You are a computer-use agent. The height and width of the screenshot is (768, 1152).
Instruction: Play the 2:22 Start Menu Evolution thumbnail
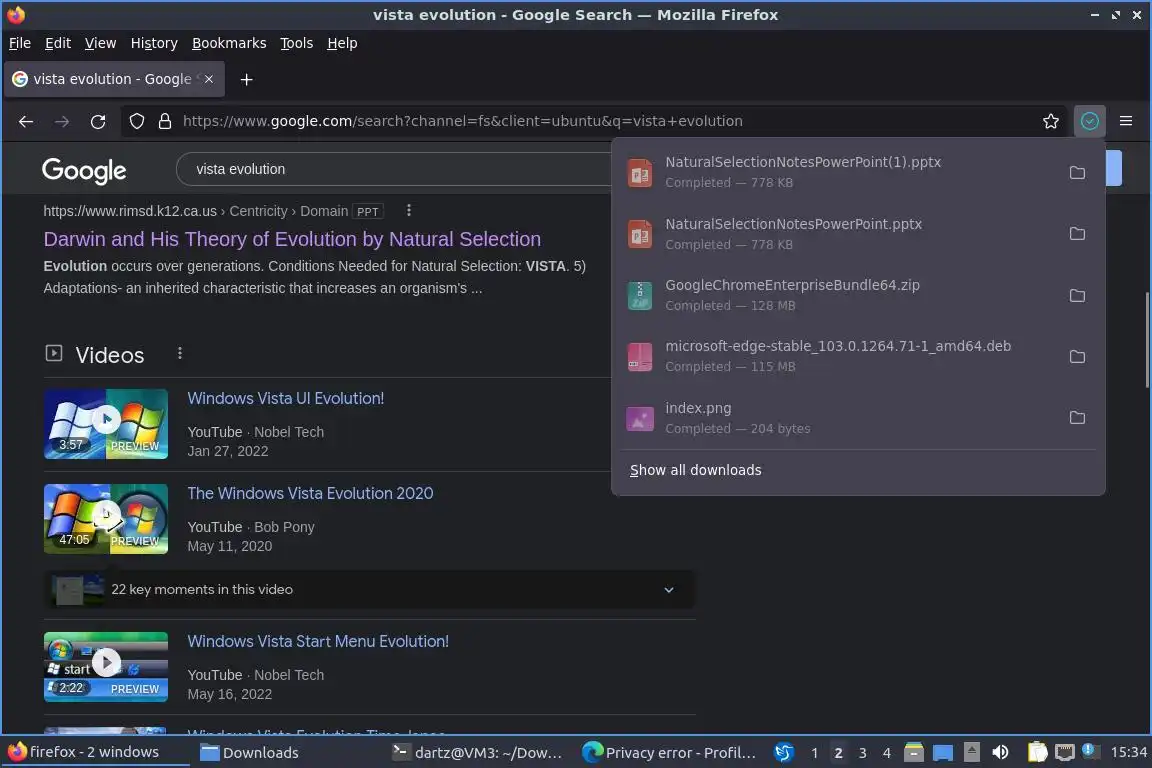106,667
